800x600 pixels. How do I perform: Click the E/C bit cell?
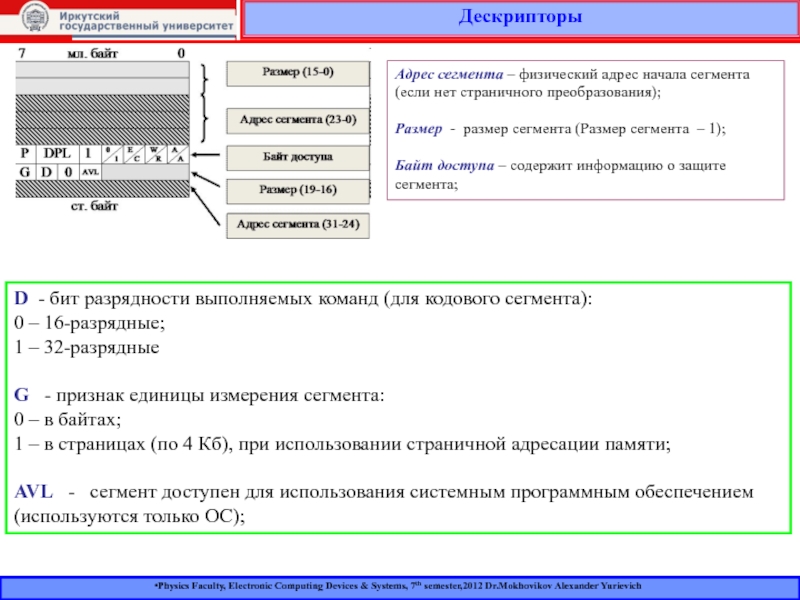pyautogui.click(x=131, y=155)
